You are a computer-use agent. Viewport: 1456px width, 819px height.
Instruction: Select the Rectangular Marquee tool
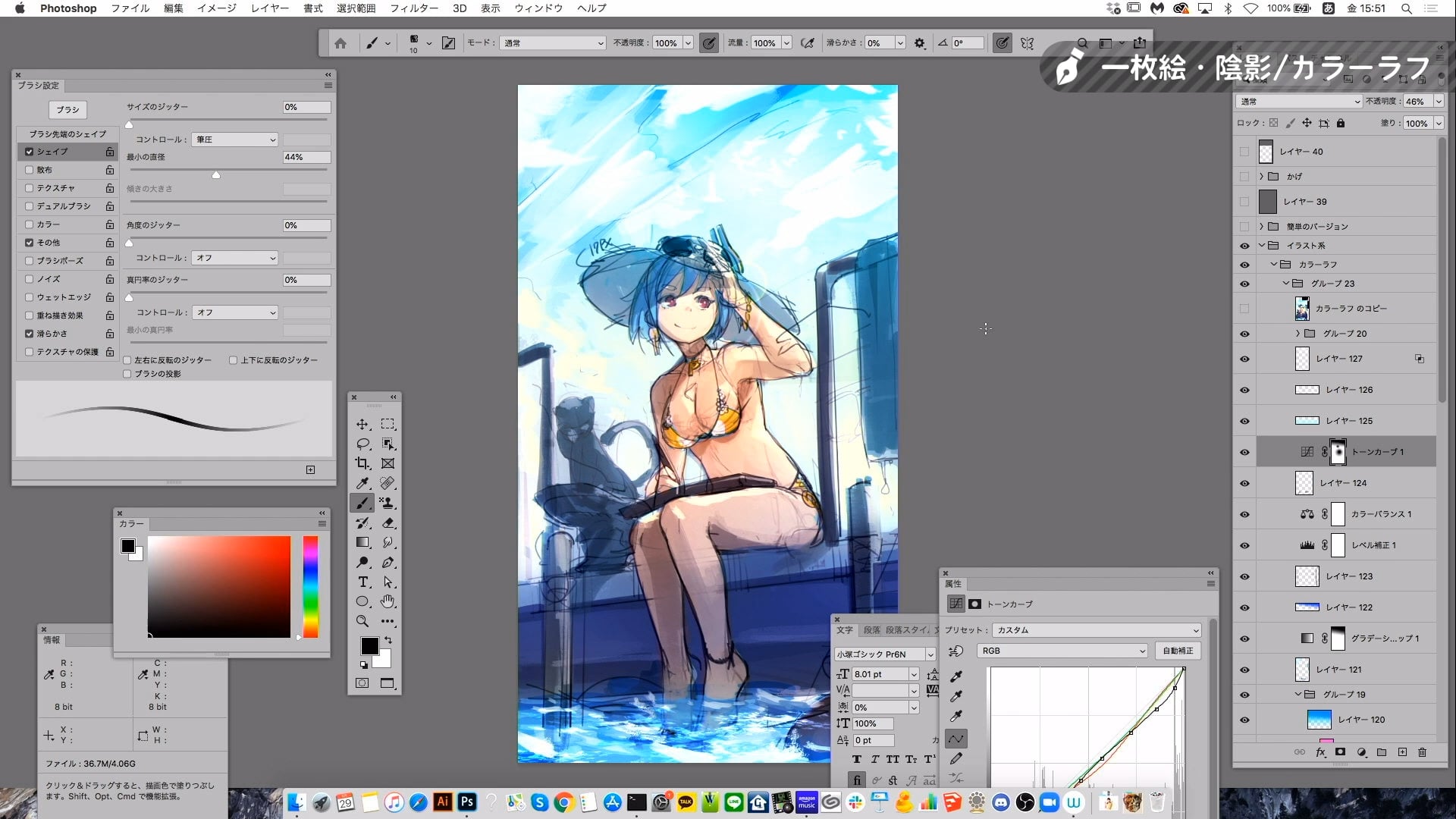[x=388, y=424]
